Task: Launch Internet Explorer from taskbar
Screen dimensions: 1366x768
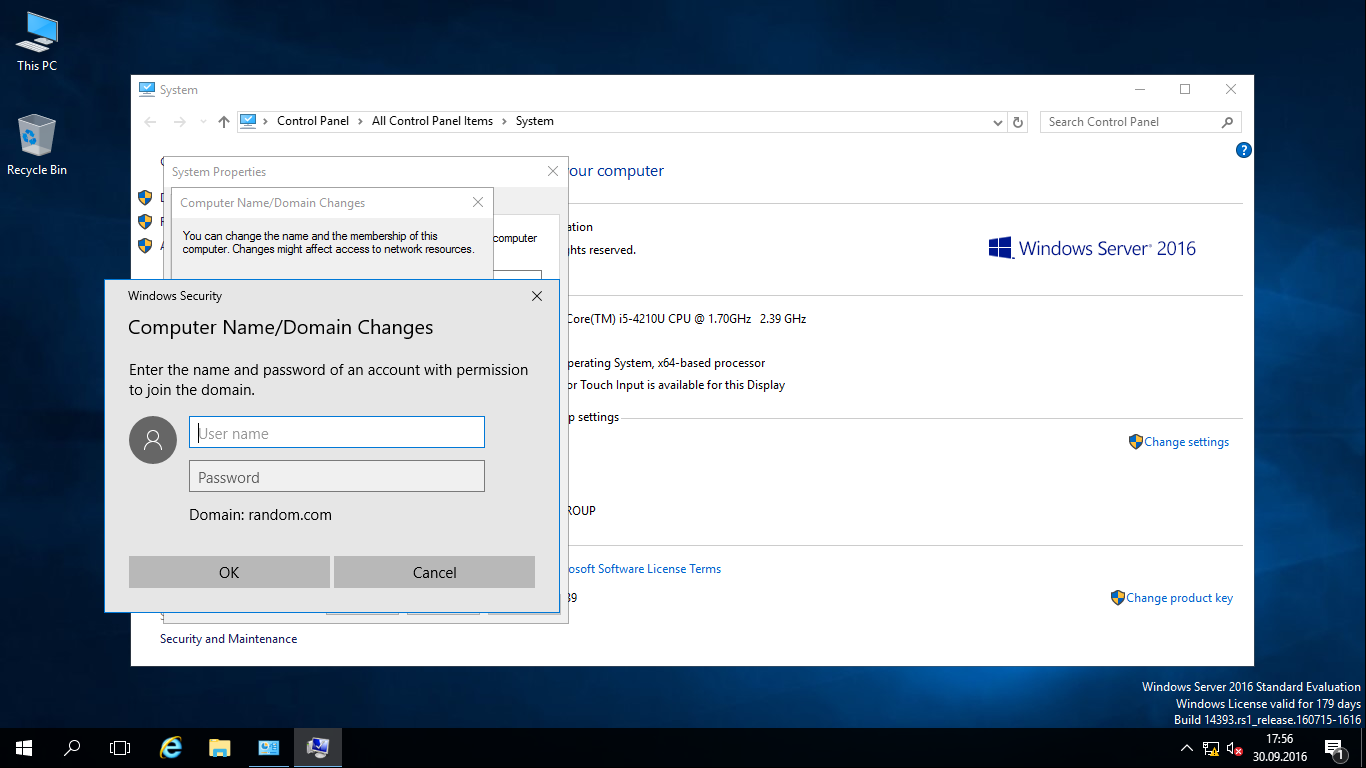Action: point(172,747)
